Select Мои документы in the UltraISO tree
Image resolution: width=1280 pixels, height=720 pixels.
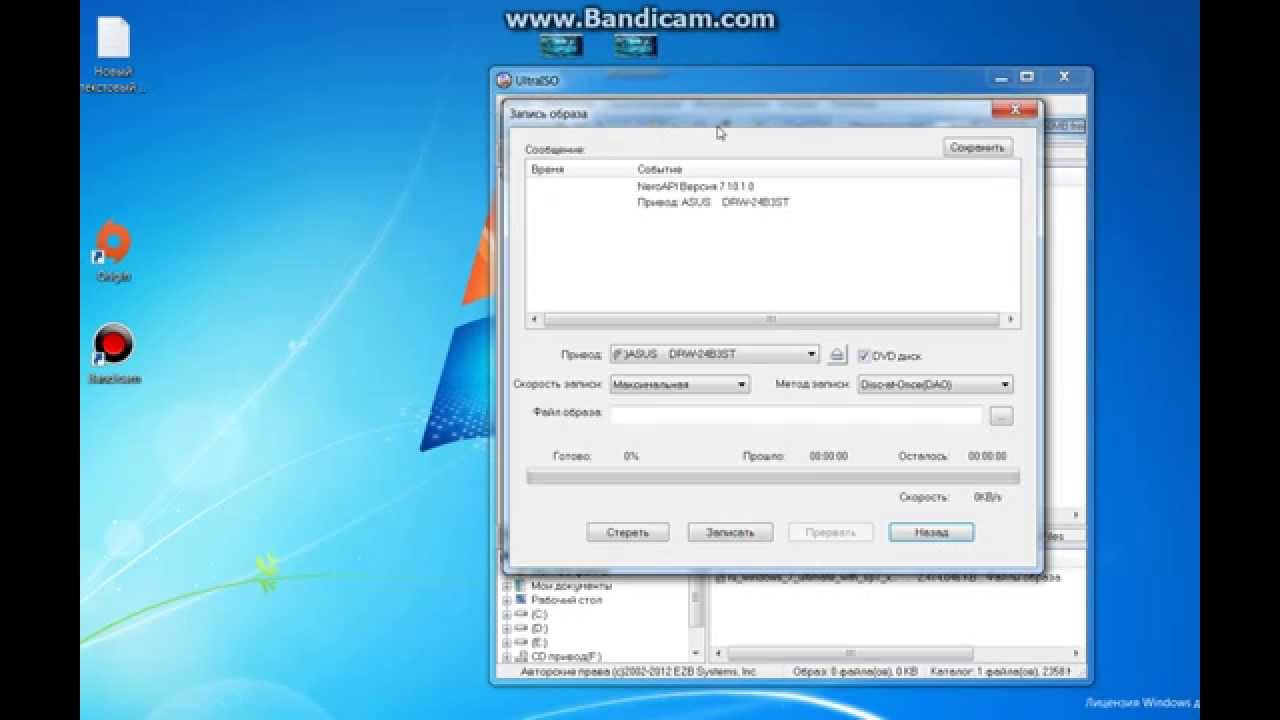point(571,586)
